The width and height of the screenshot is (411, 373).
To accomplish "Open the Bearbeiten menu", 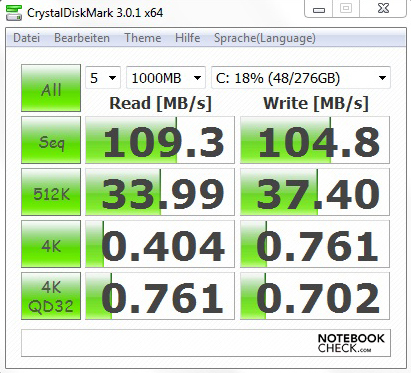I will pyautogui.click(x=82, y=38).
